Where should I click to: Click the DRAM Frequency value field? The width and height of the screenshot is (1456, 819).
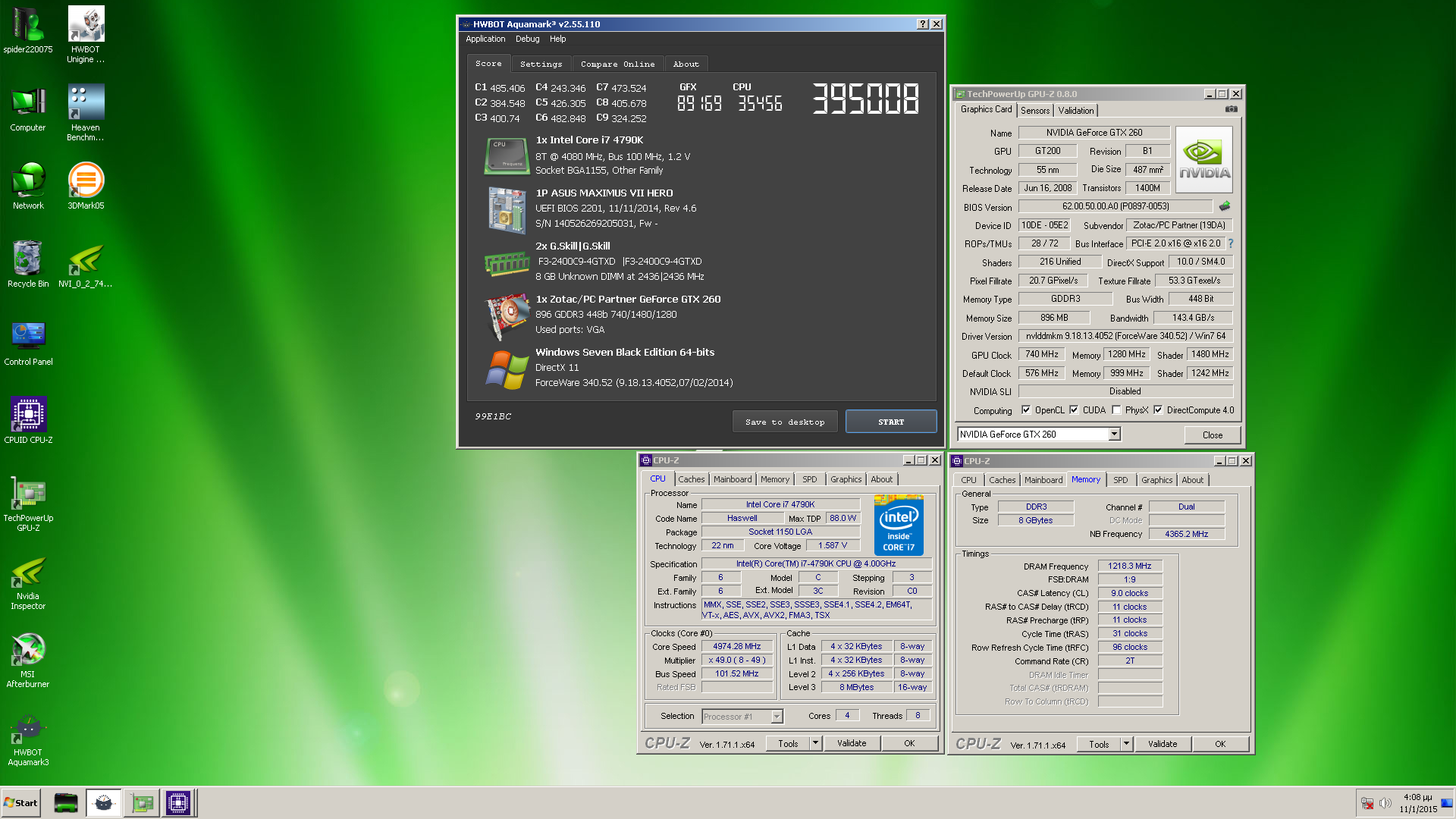(1129, 566)
